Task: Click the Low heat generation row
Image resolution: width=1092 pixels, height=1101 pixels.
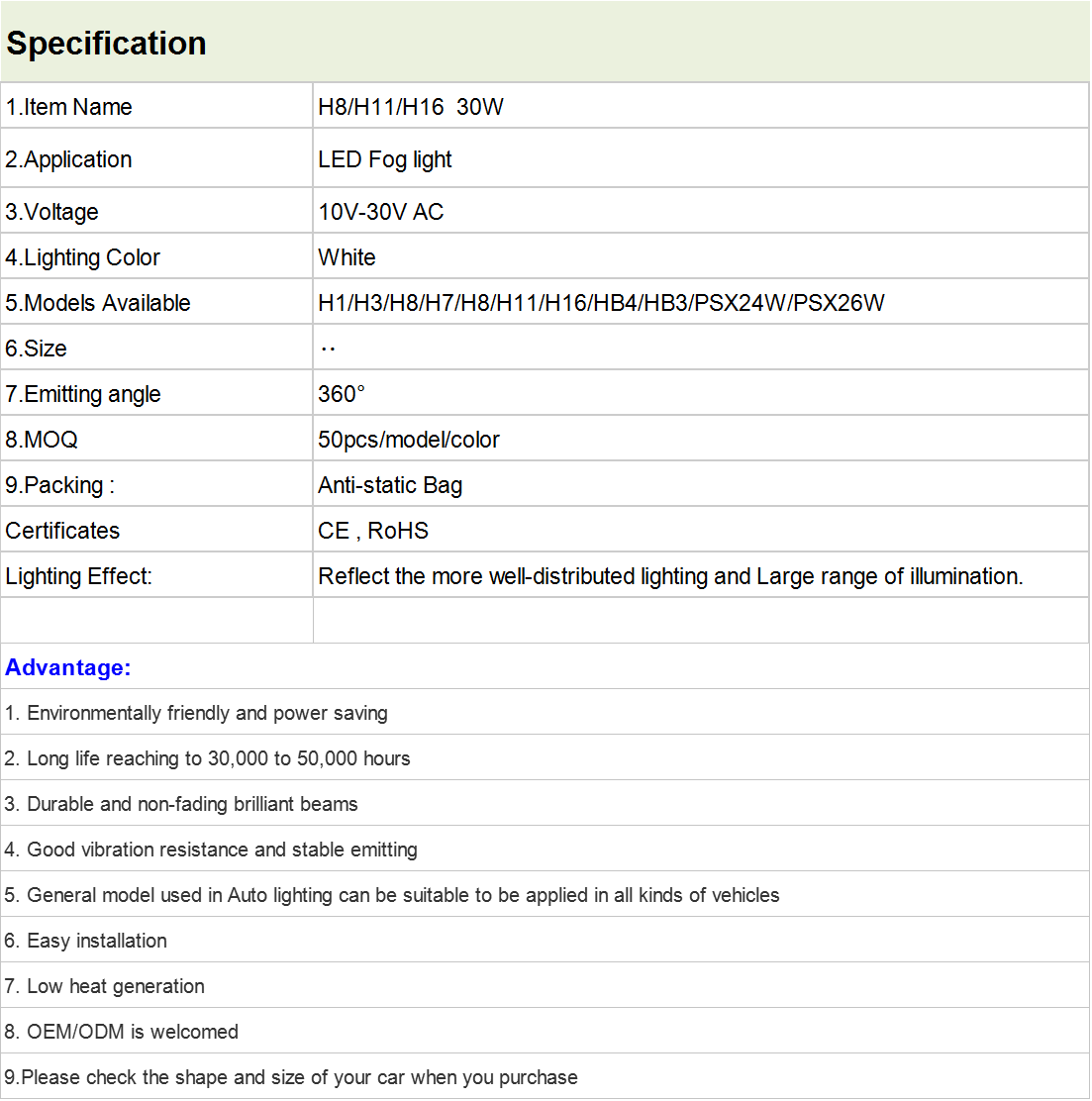Action: pyautogui.click(x=545, y=985)
